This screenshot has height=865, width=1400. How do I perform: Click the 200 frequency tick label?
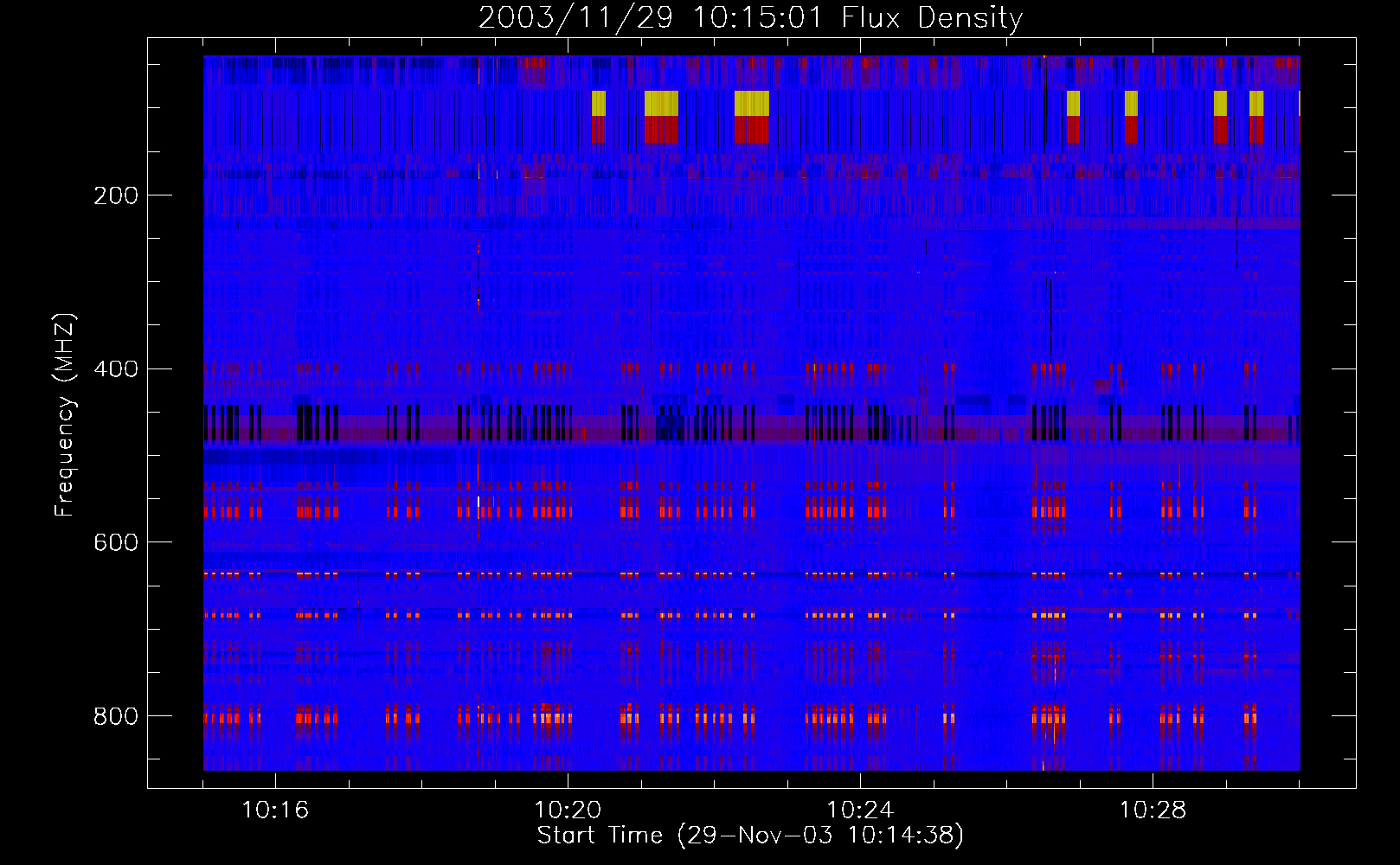pyautogui.click(x=116, y=195)
